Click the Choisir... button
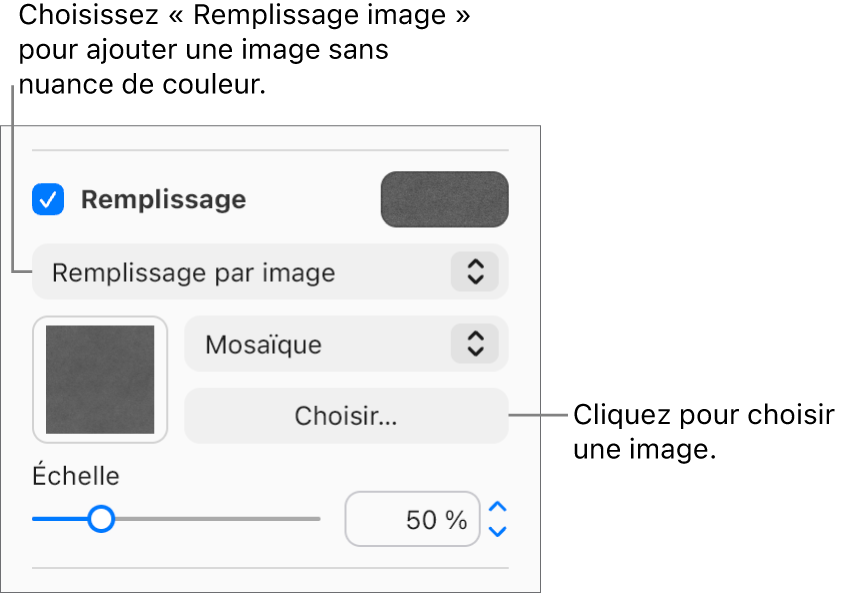 point(345,415)
